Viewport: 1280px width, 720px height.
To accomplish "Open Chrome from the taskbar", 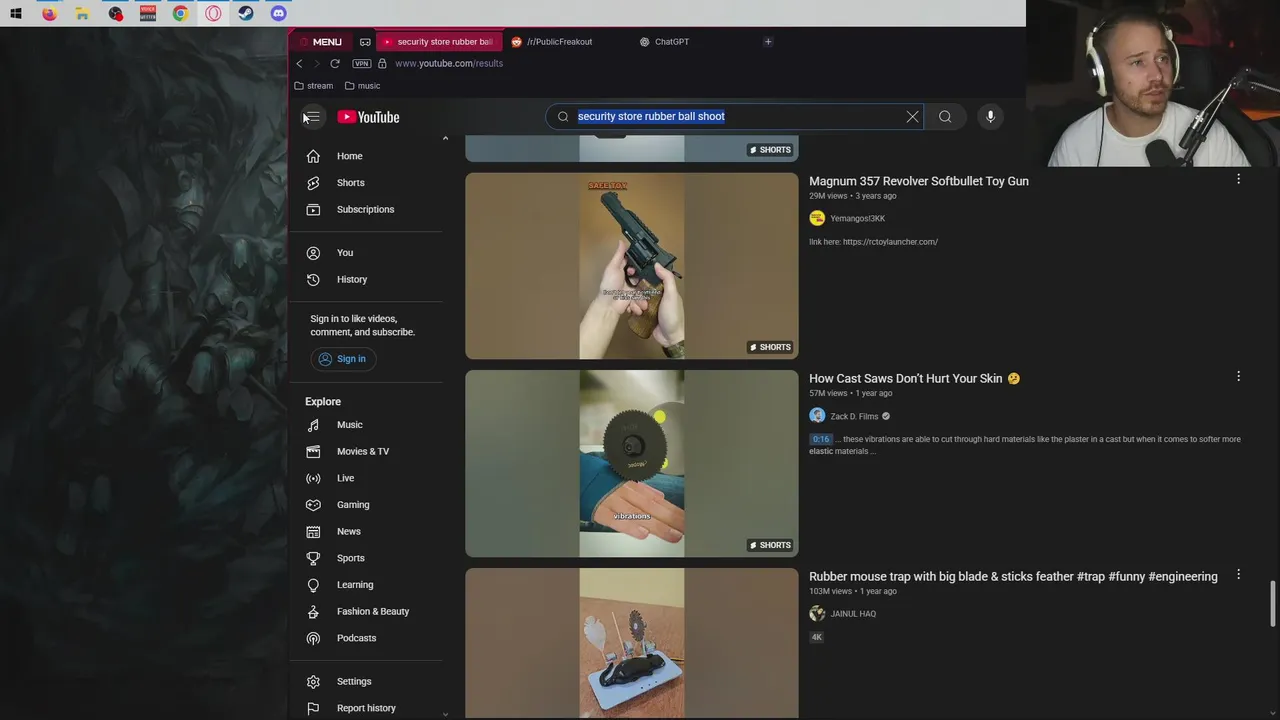I will pos(180,14).
